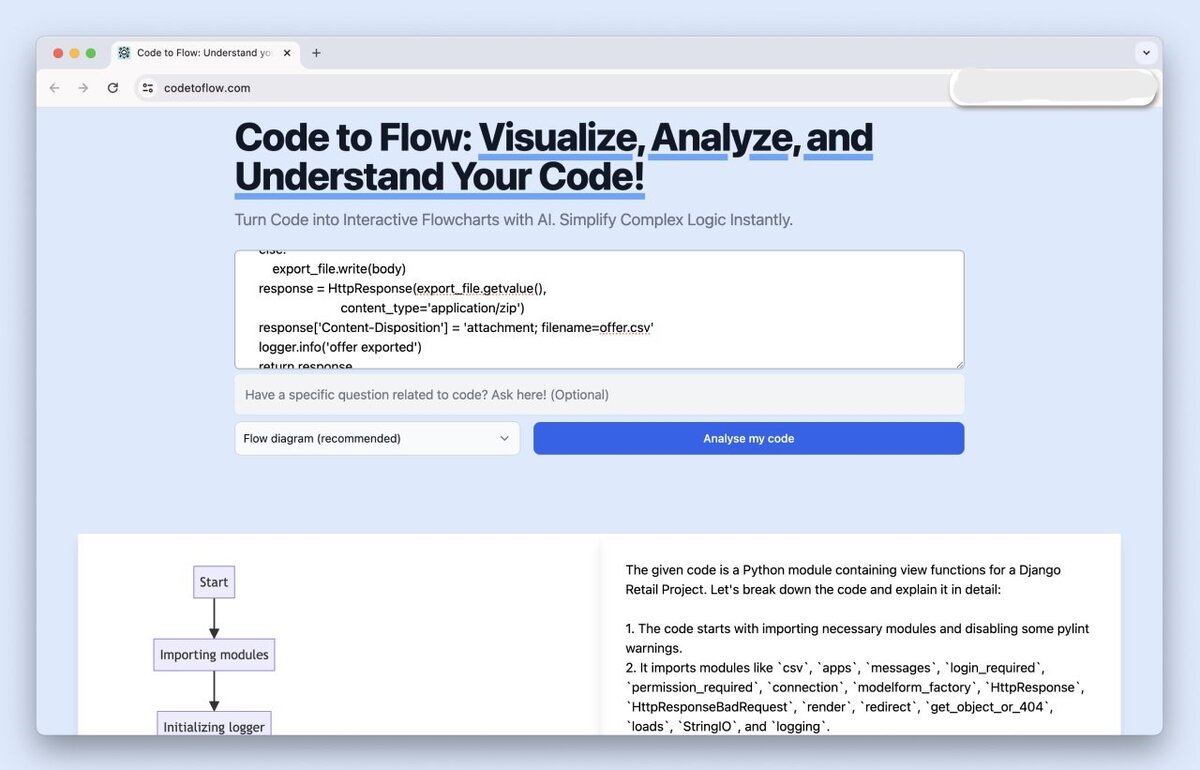Click the 'logger.info('offer exported')' code line
Image resolution: width=1200 pixels, height=770 pixels.
click(x=340, y=347)
